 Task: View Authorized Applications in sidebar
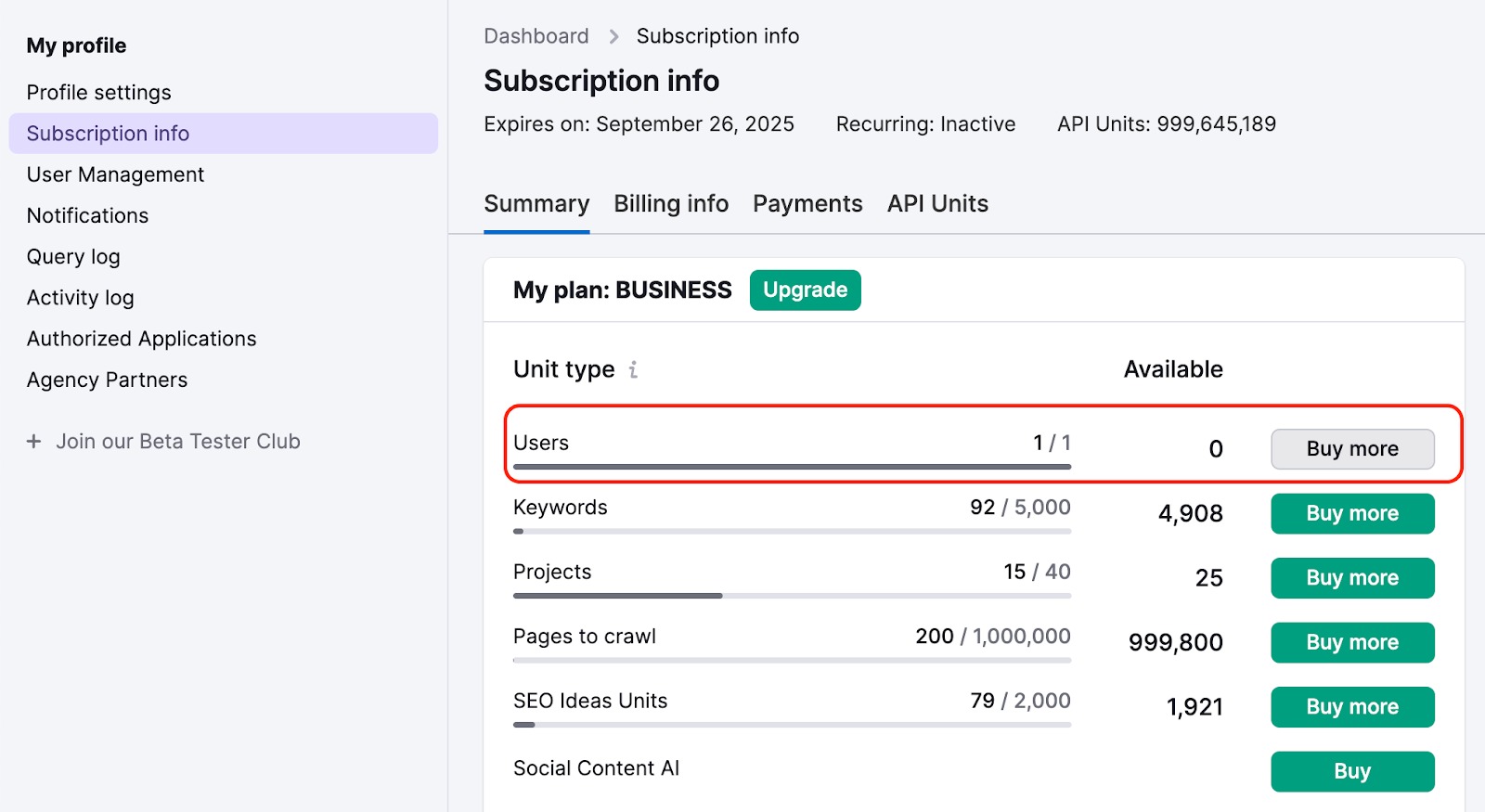[x=141, y=339]
